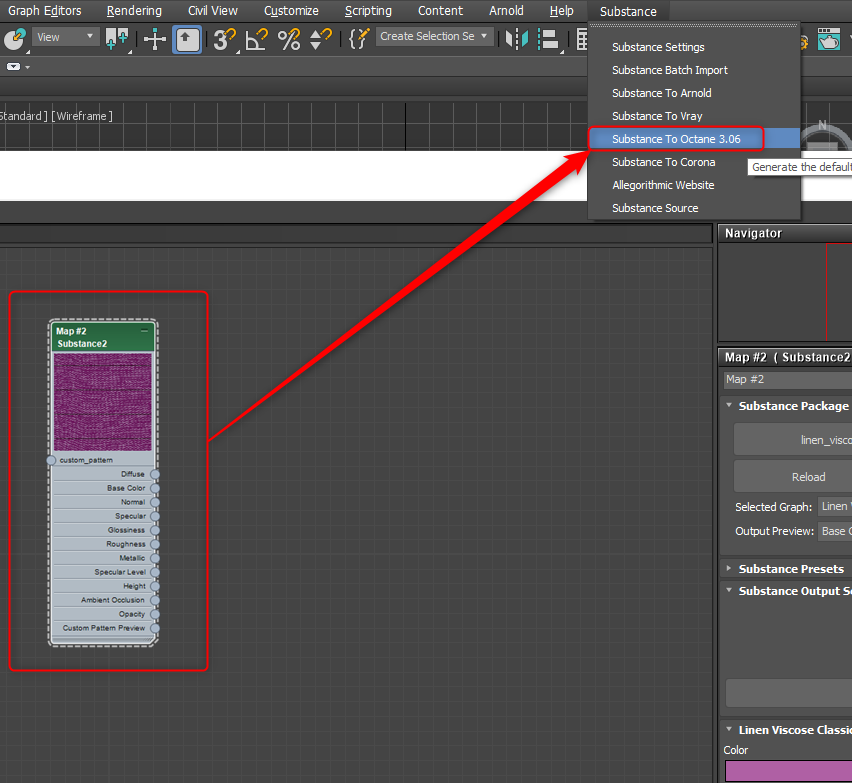Open Edit Named Selection Sets icon

click(x=358, y=39)
